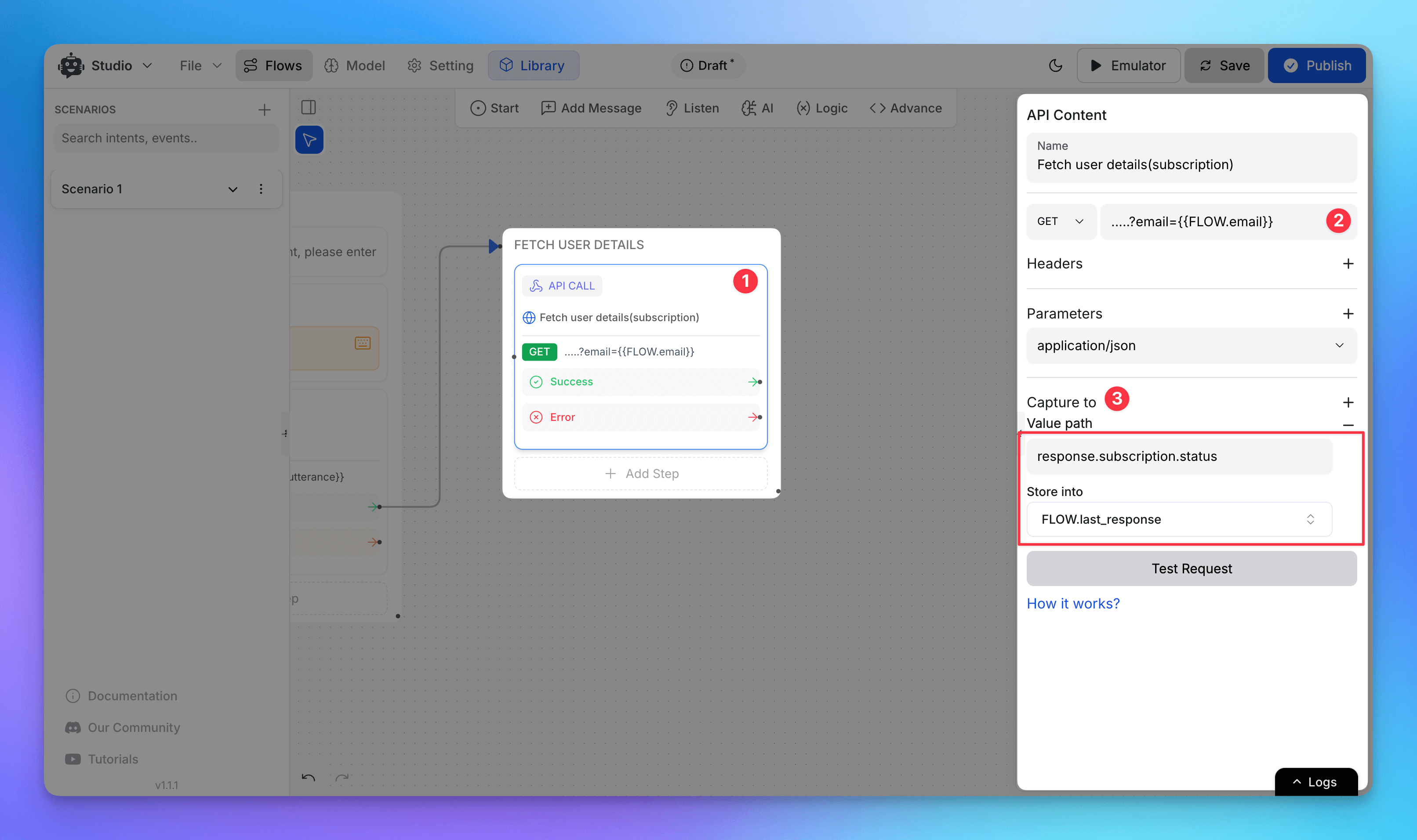Open the FLOW.last_response Store into selector
Screen dimensions: 1417x840
click(x=1179, y=519)
